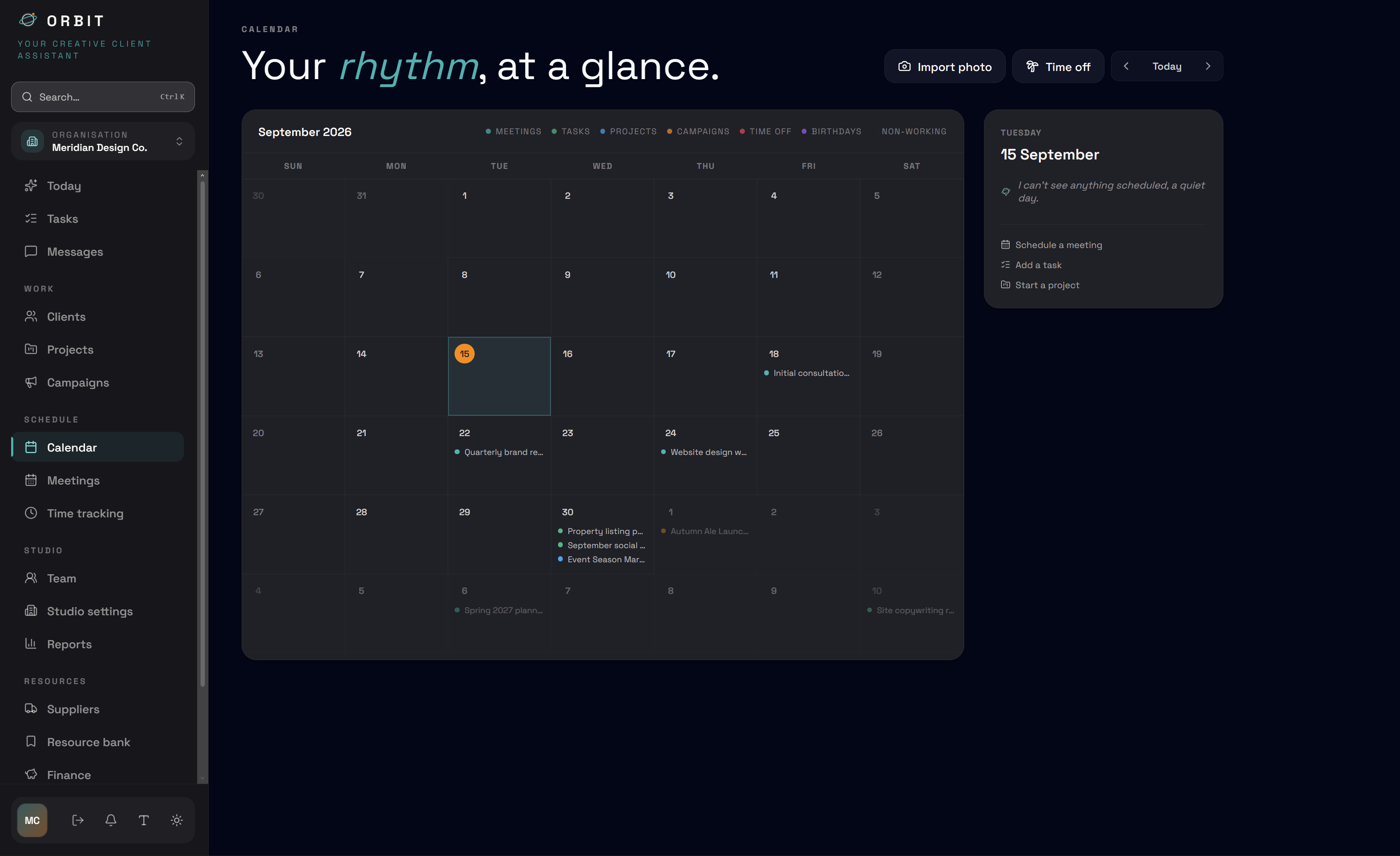
Task: Open Tasks in the sidebar
Action: click(x=97, y=218)
